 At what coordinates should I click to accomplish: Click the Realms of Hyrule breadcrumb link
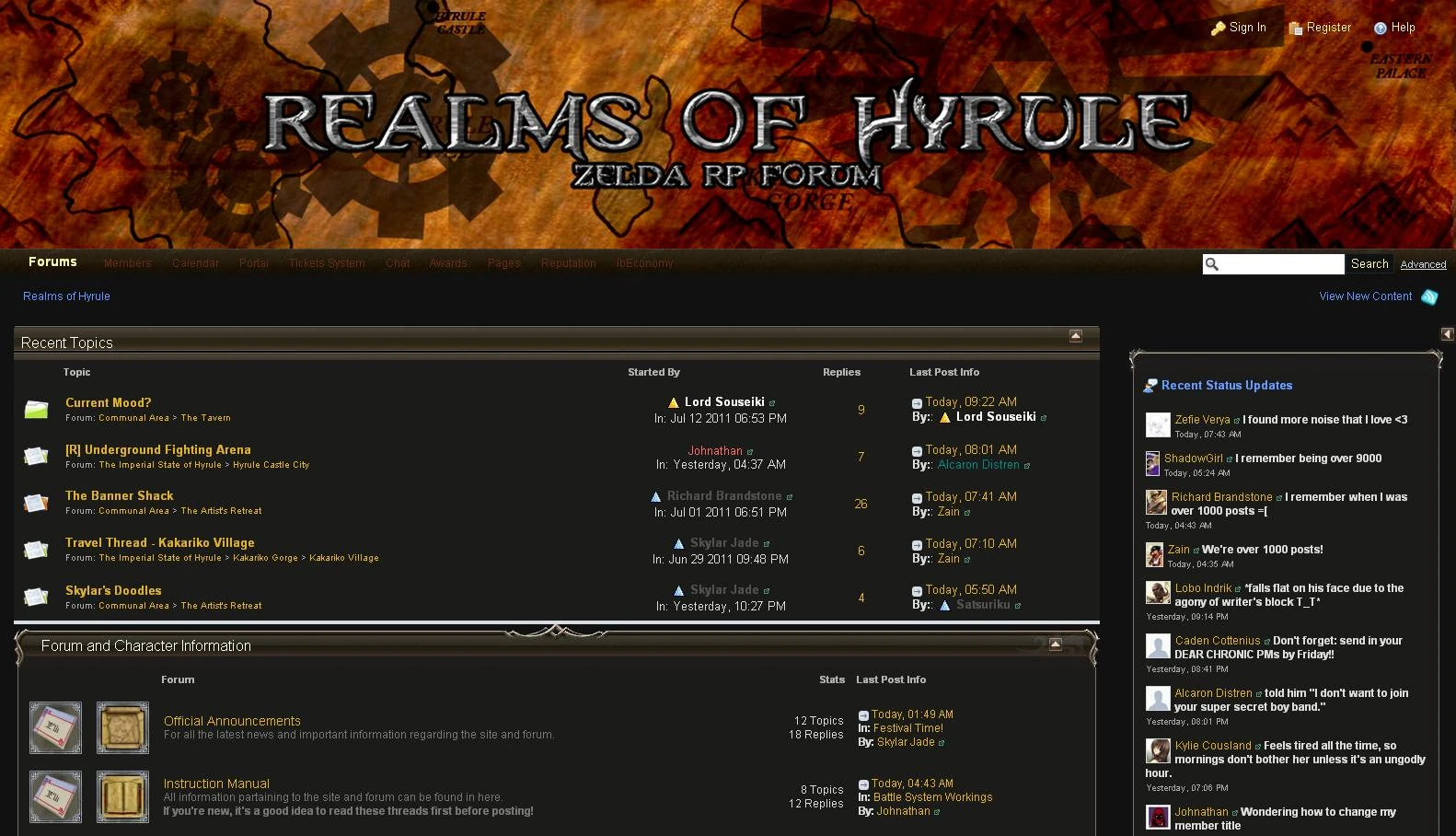(66, 296)
